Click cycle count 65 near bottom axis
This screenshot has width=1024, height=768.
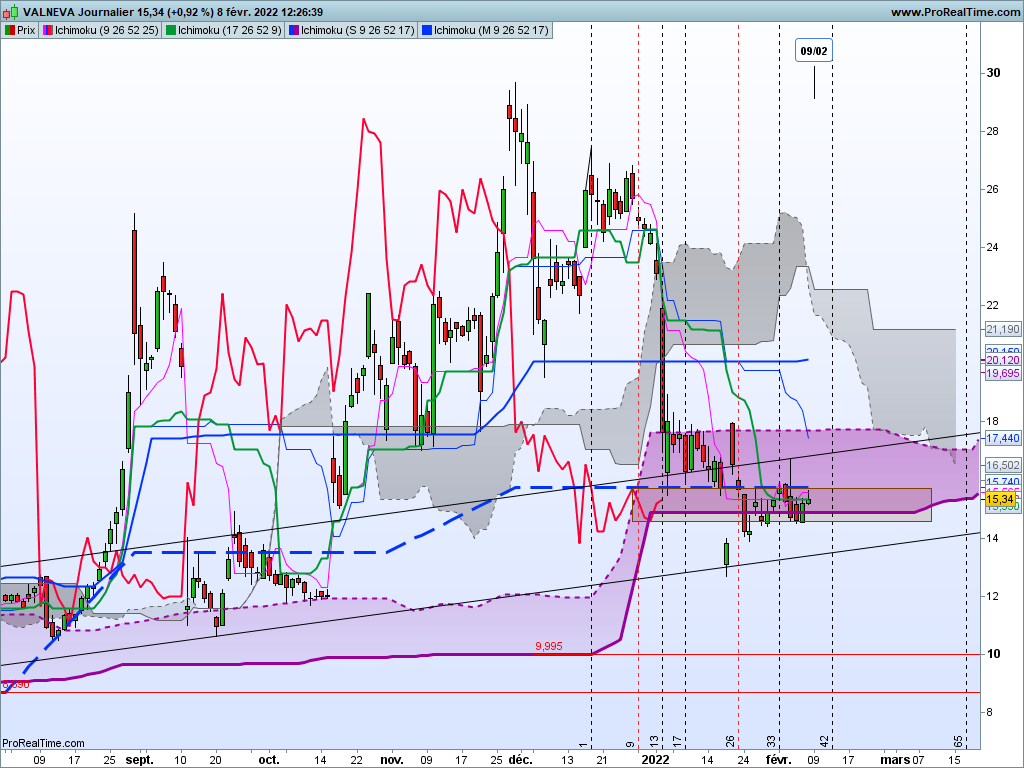(x=958, y=741)
